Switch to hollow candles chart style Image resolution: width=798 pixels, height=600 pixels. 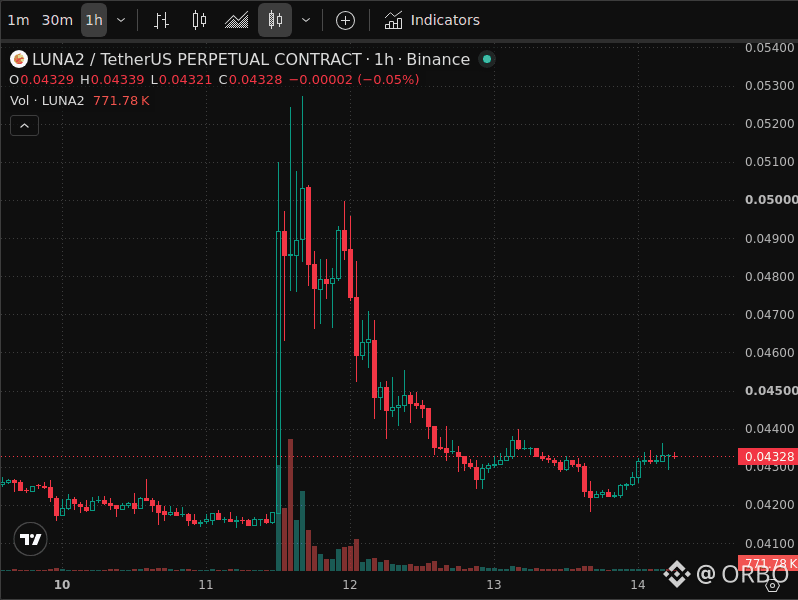click(x=199, y=20)
